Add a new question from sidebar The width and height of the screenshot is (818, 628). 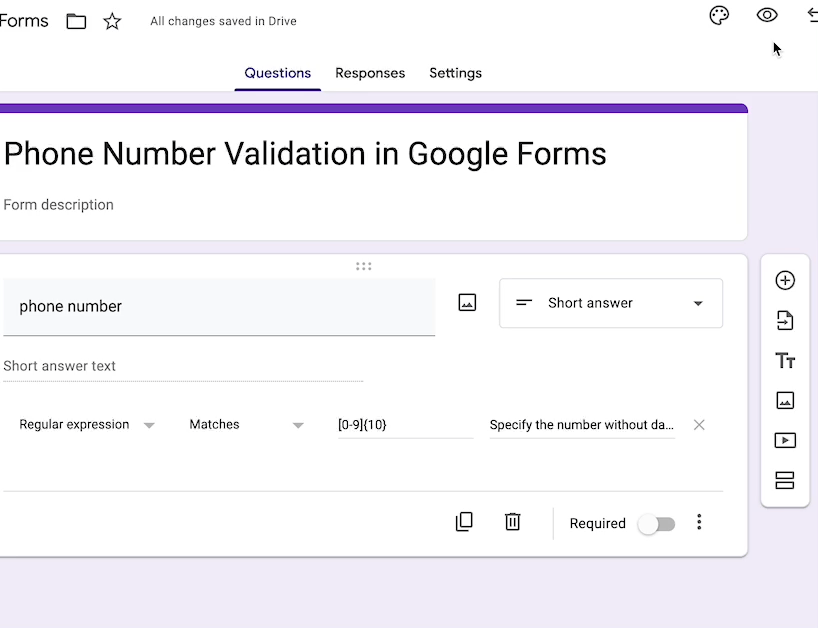(x=785, y=281)
